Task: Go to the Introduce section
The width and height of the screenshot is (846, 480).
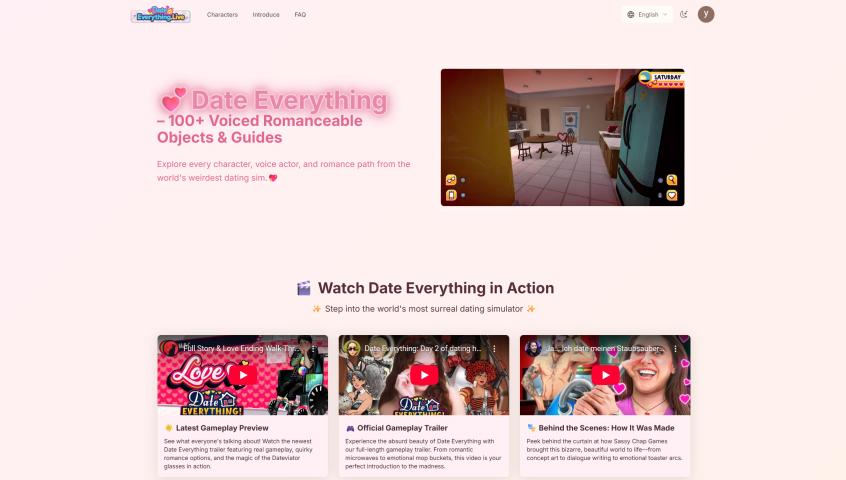Action: (266, 15)
